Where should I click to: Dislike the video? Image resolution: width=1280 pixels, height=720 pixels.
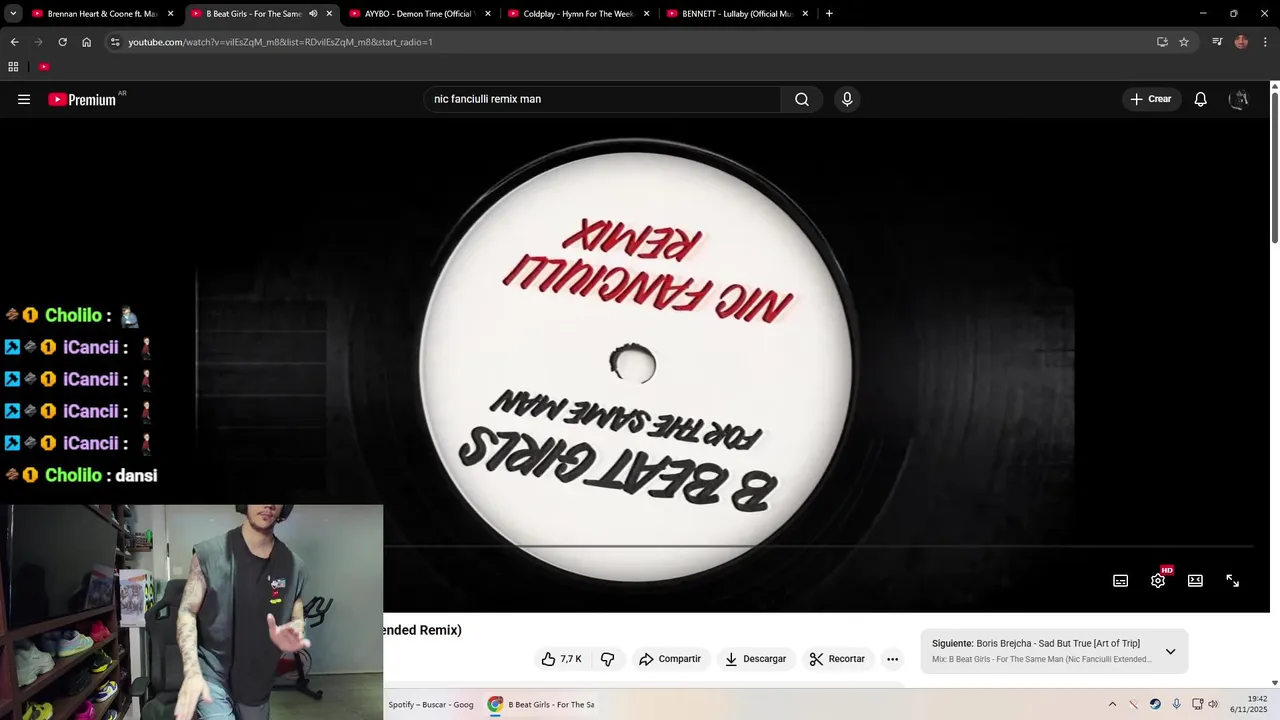click(x=607, y=659)
